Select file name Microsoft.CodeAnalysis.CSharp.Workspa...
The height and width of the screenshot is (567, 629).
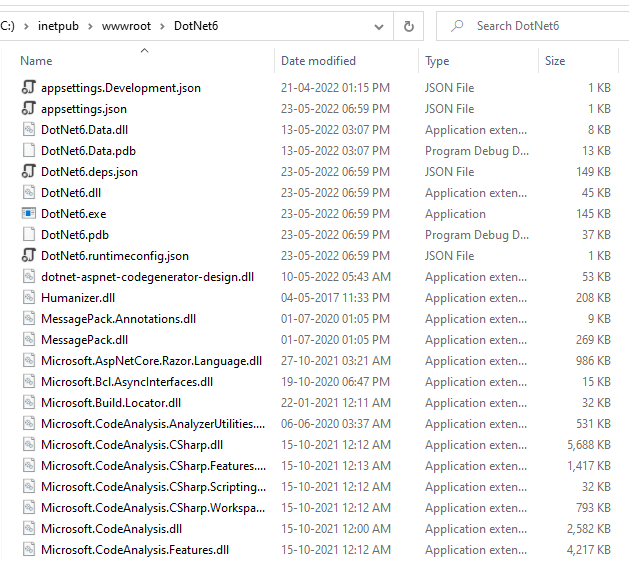[153, 508]
